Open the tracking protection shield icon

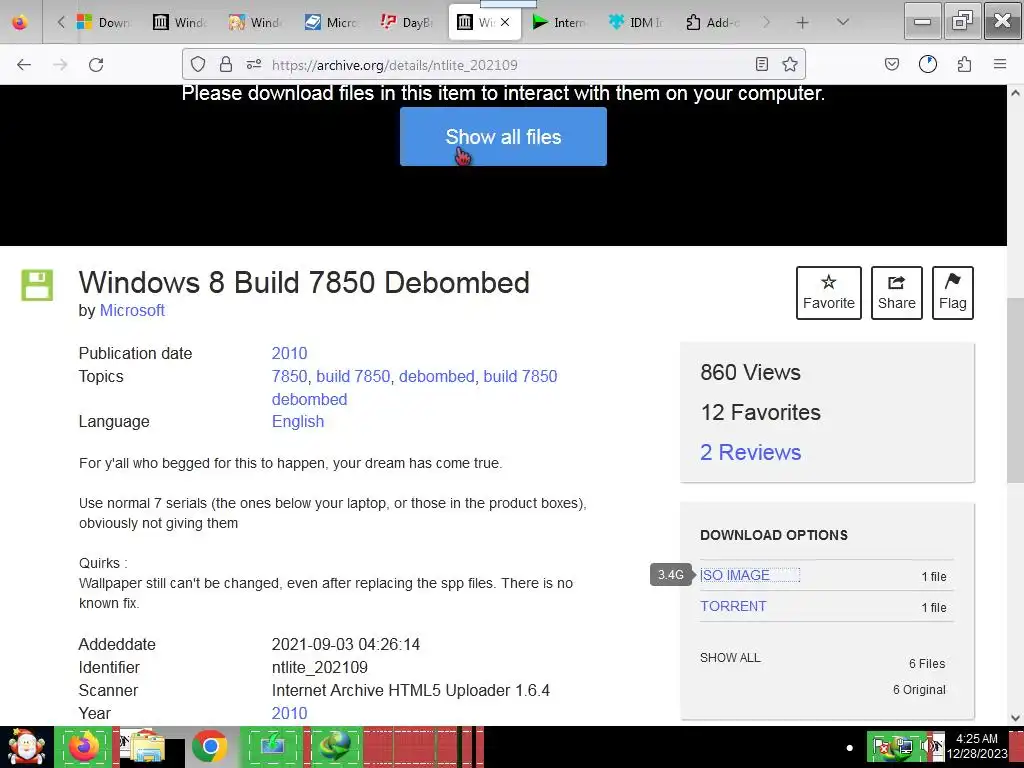[x=198, y=64]
